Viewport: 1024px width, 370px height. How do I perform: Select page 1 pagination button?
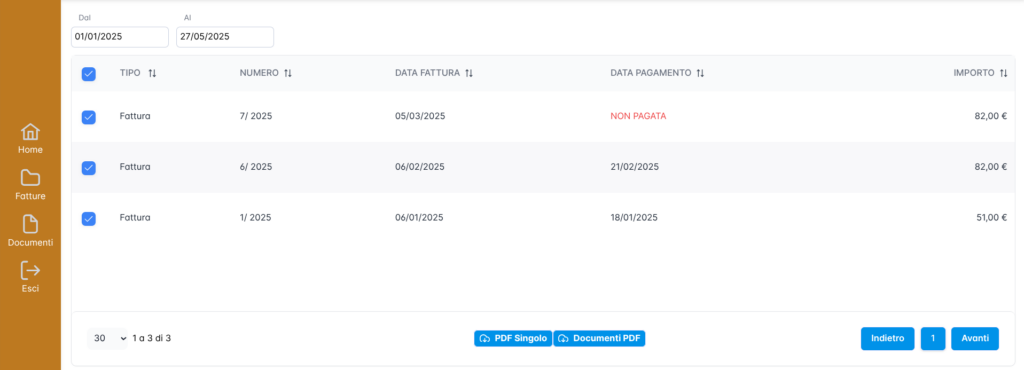(933, 339)
